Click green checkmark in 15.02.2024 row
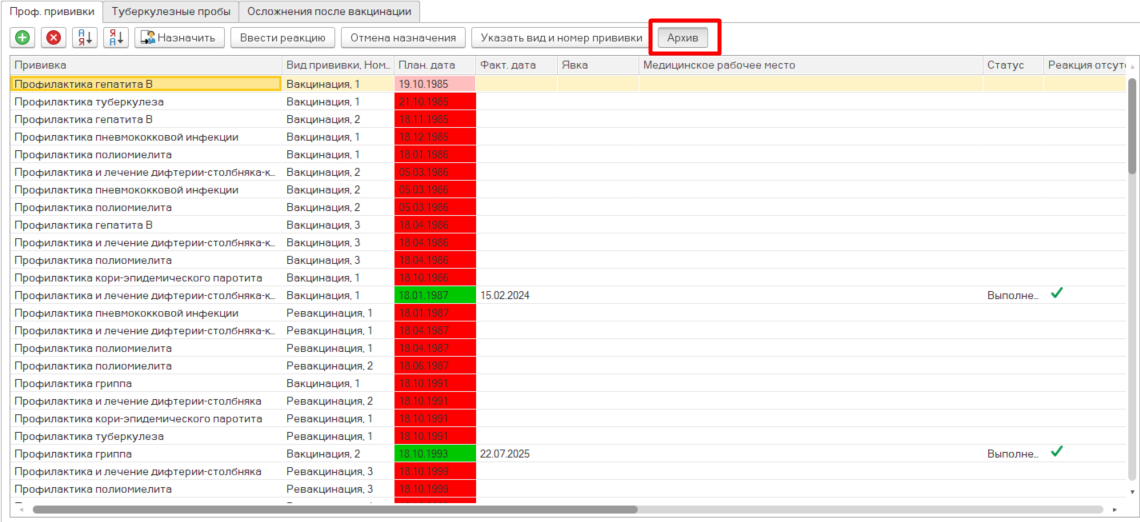The height and width of the screenshot is (522, 1140). click(1056, 294)
